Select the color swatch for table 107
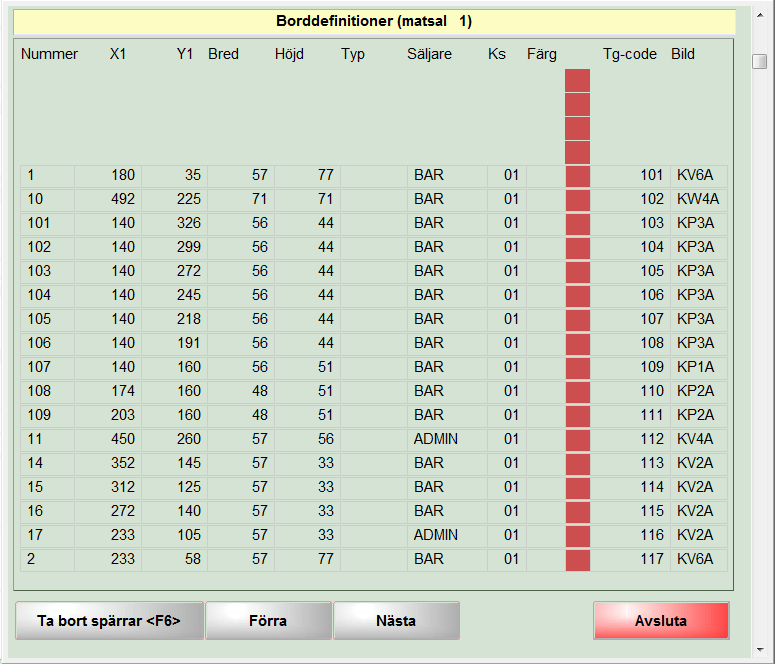Image resolution: width=775 pixels, height=664 pixels. tap(578, 368)
